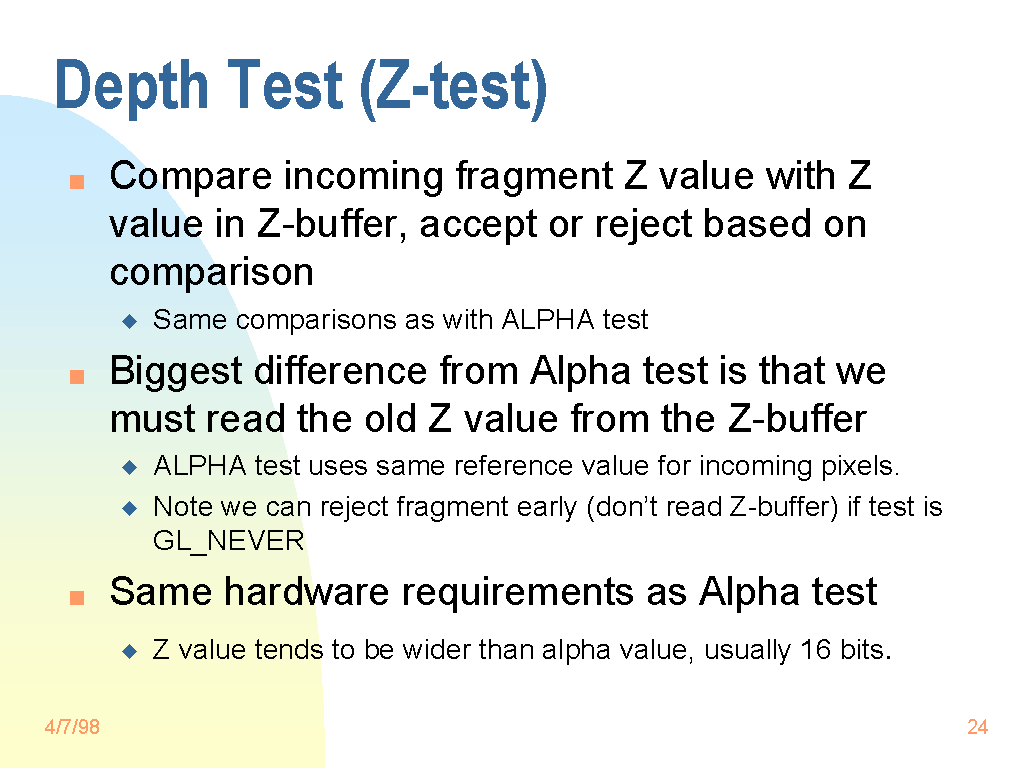Click the "Note we can reject fragment early" line

(x=547, y=507)
